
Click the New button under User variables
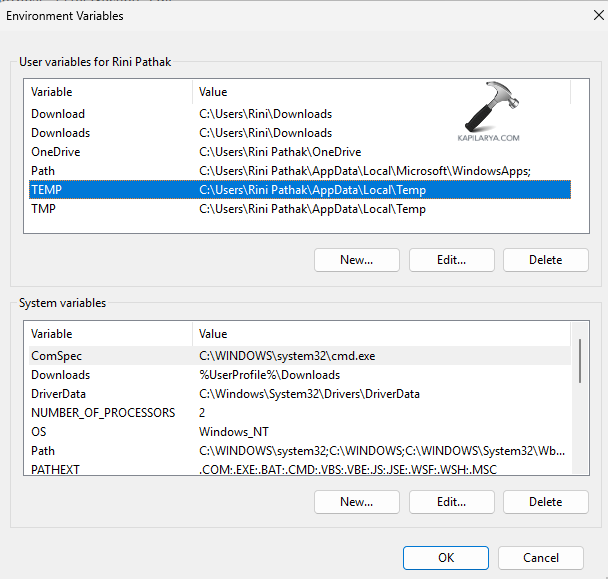356,260
